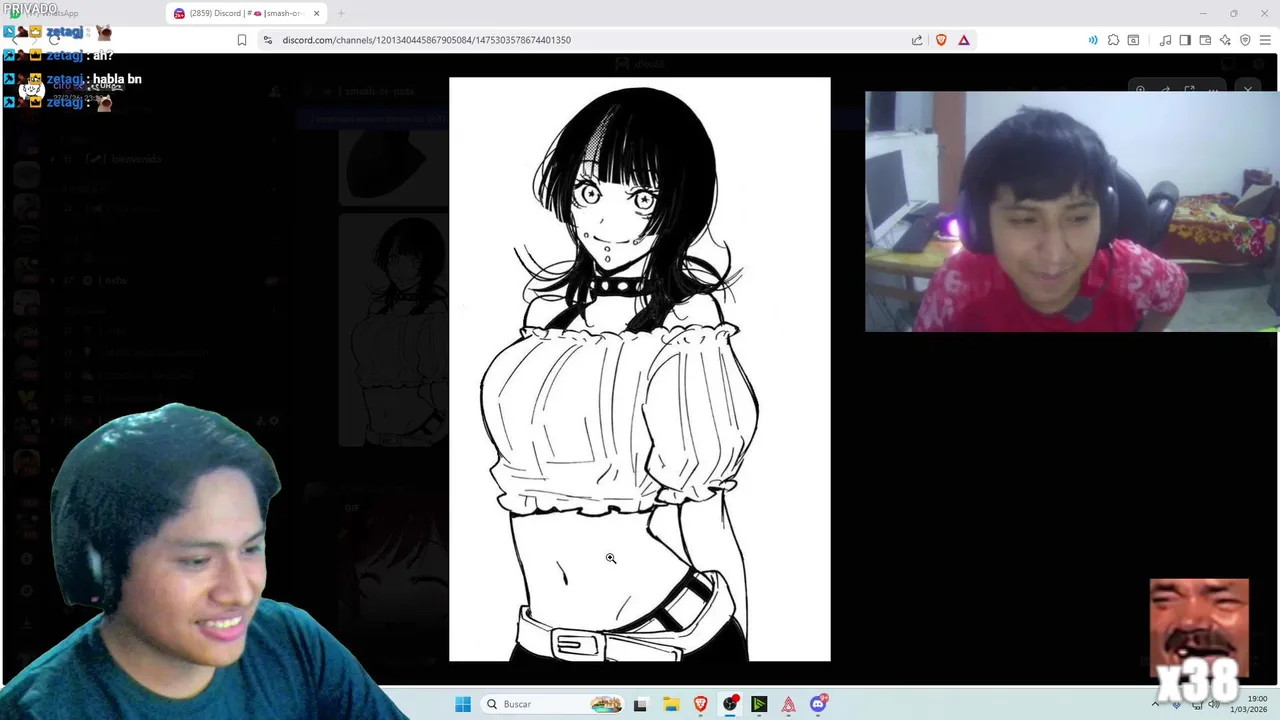The image size is (1280, 720).
Task: Zoom in with the viewer magnifier icon
Action: click(x=1140, y=90)
